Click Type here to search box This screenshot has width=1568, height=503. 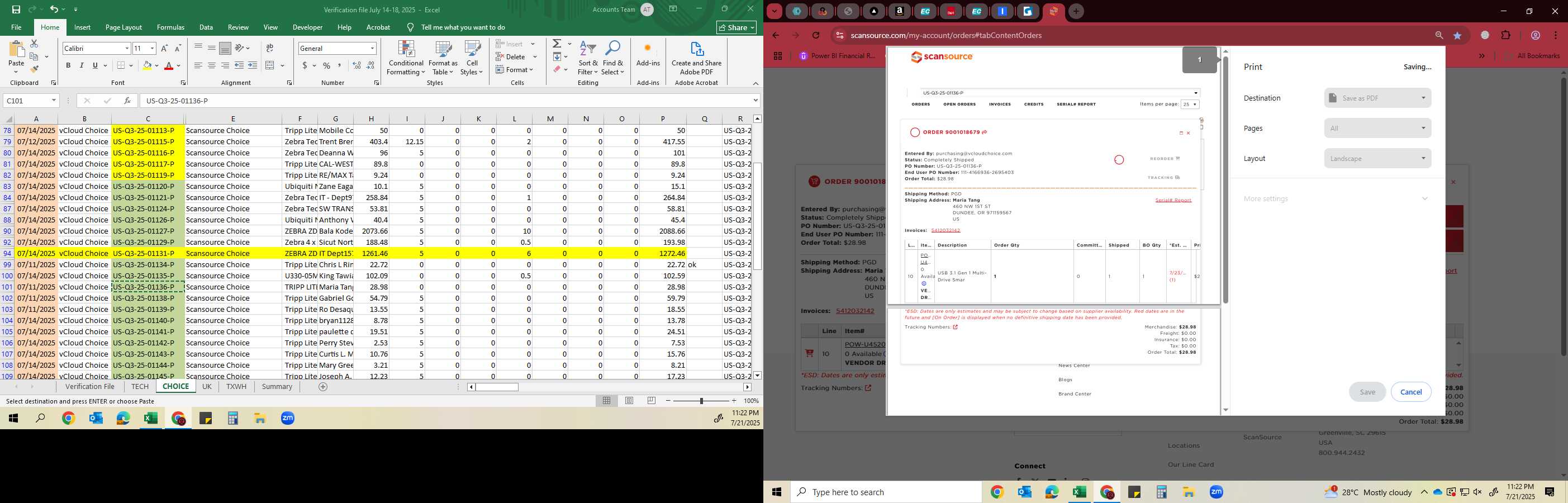(886, 492)
